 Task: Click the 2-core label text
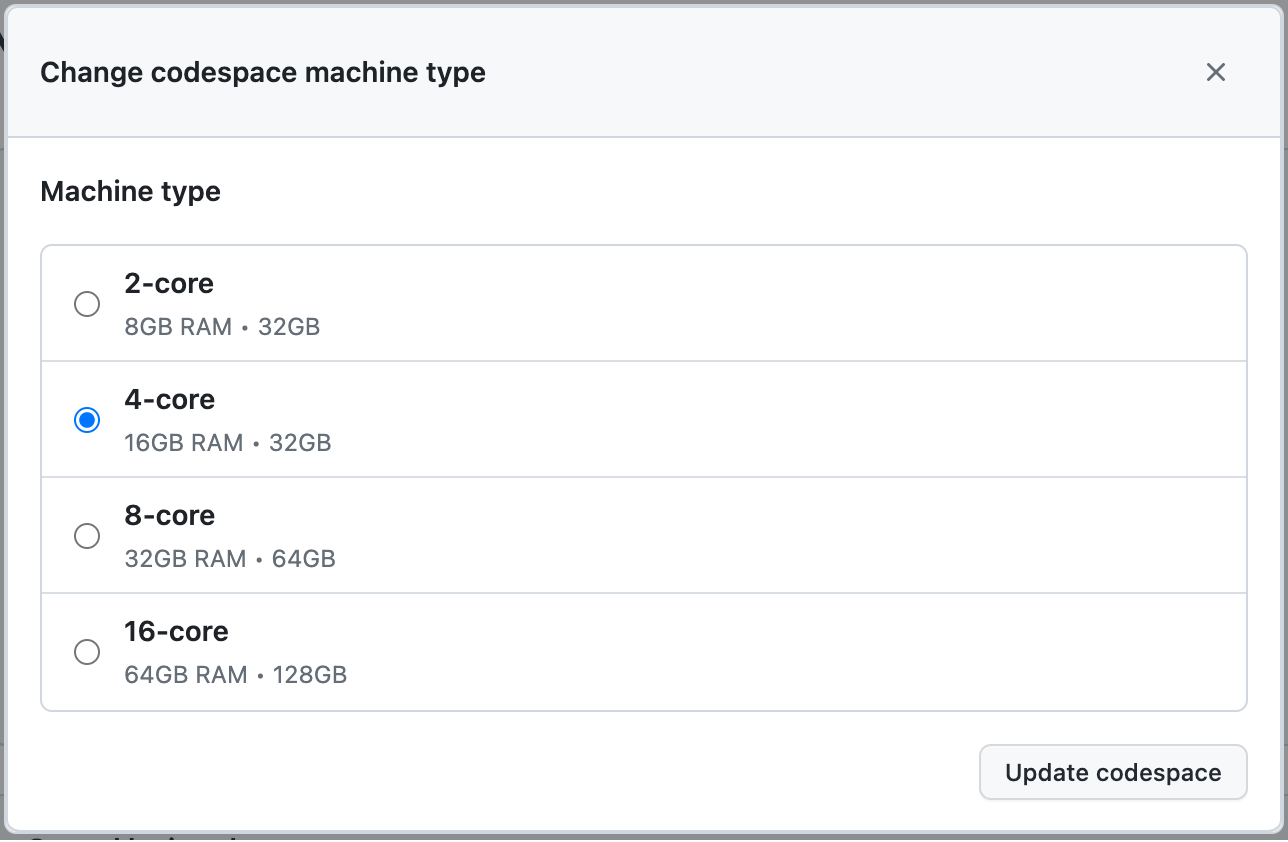point(169,284)
